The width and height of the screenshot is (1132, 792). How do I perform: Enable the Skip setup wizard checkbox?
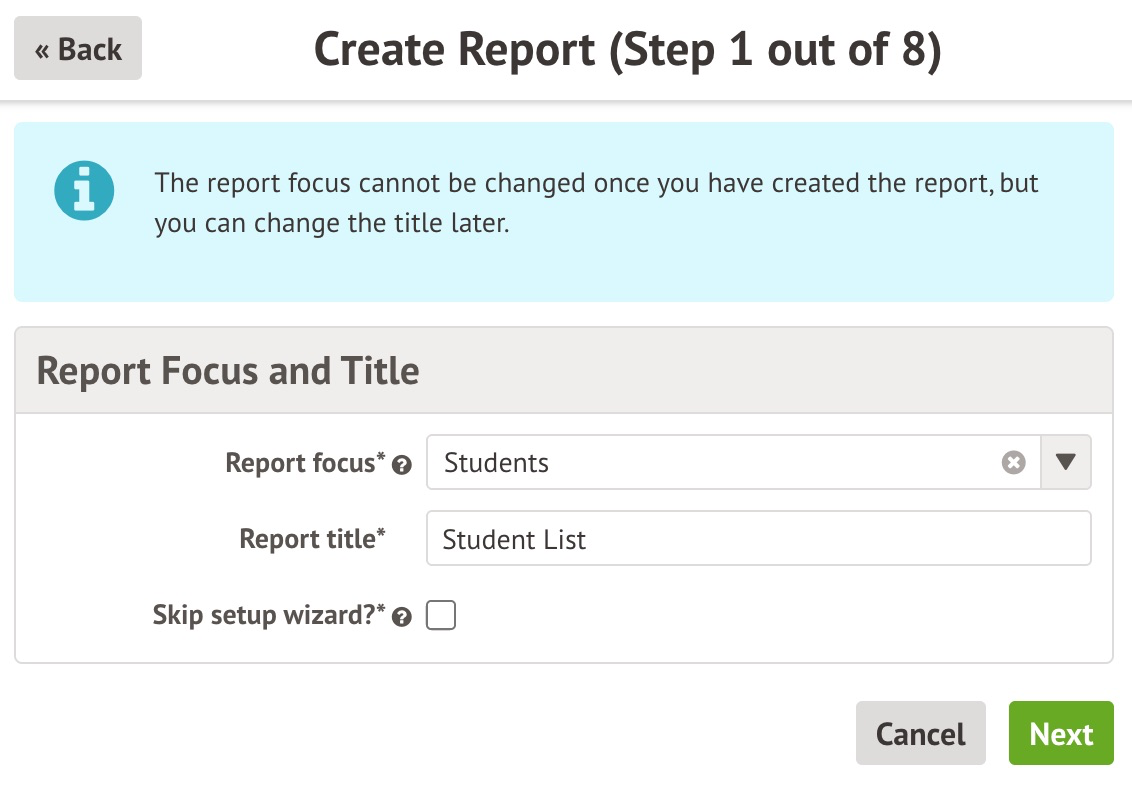[x=441, y=616]
